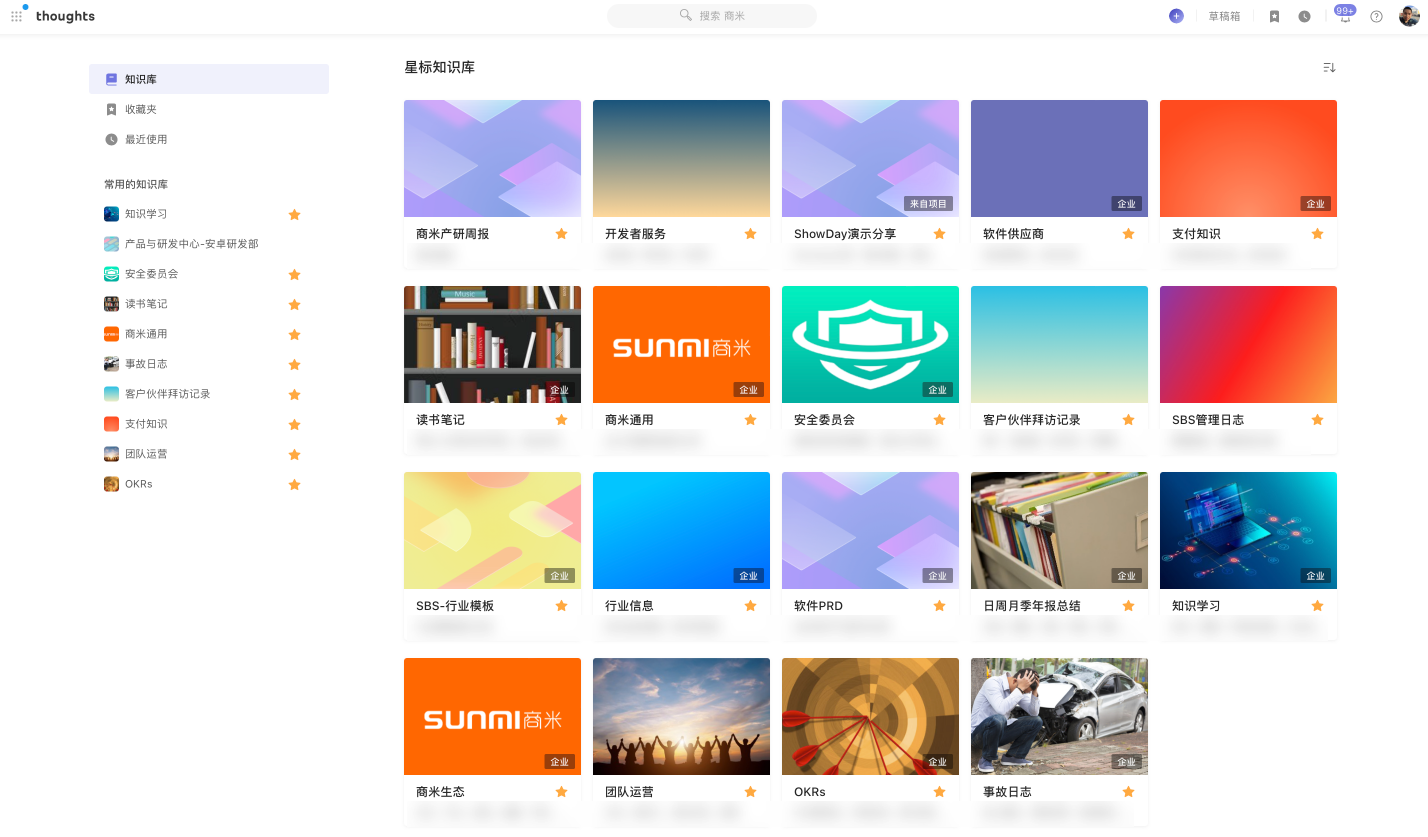Open 知识学习 in sidebar list
Screen dimensions: 1428x837
coord(146,214)
